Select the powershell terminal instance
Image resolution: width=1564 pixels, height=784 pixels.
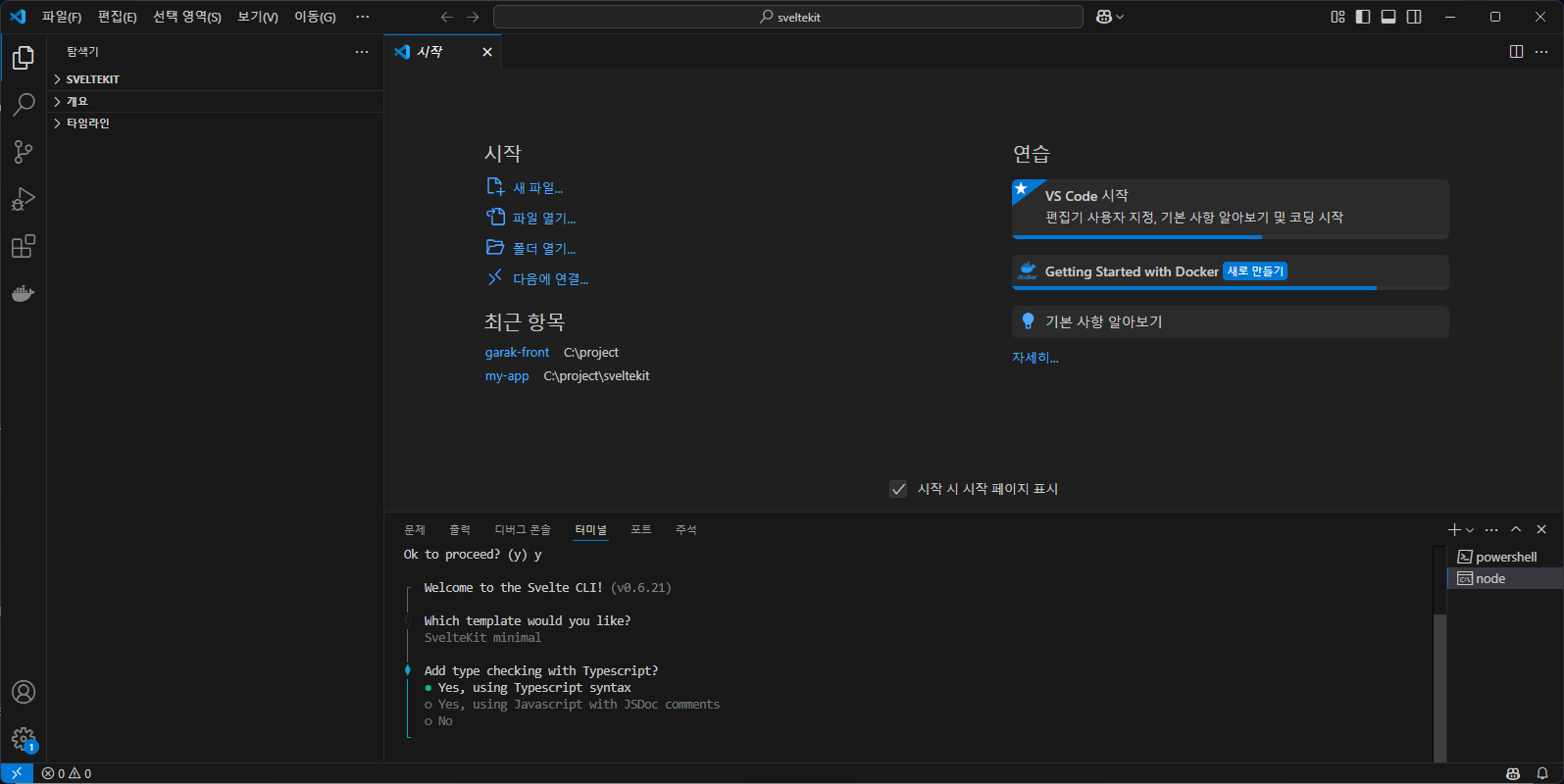(1505, 557)
